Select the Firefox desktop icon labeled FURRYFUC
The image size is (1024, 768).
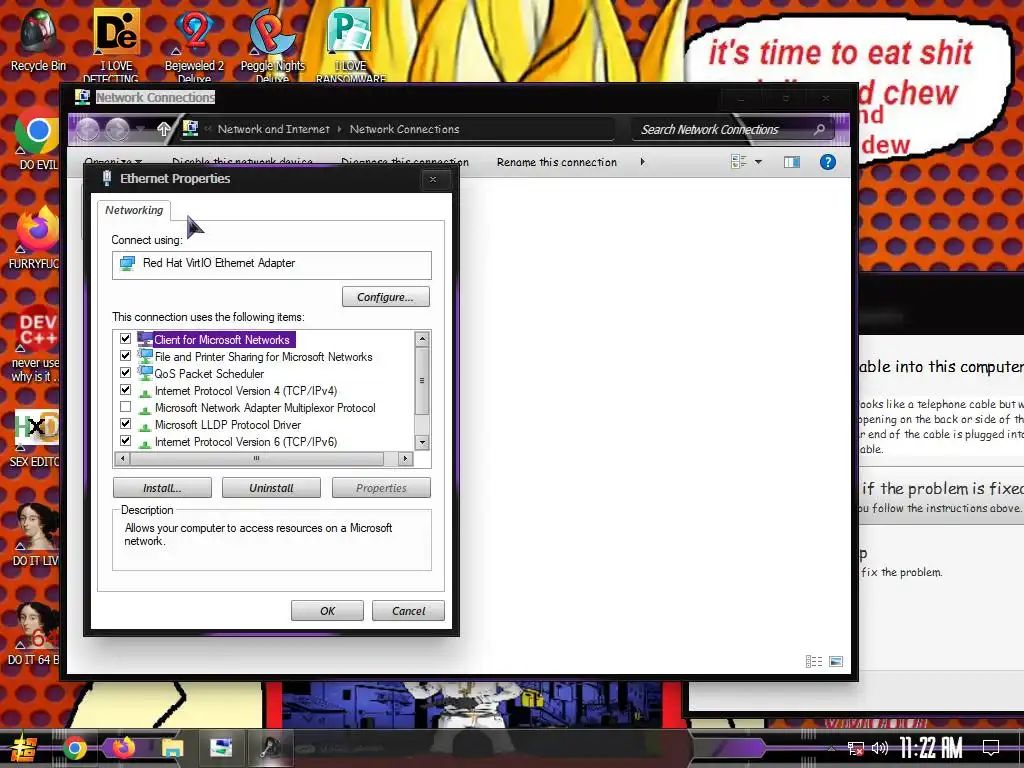click(36, 236)
